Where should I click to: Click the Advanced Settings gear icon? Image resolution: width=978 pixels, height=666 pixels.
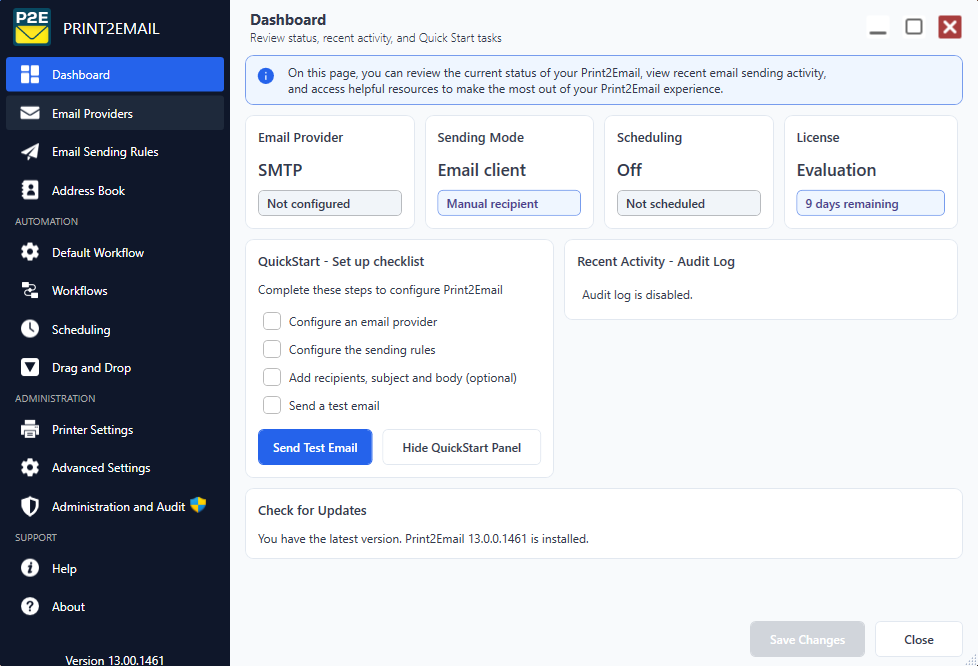click(x=30, y=468)
